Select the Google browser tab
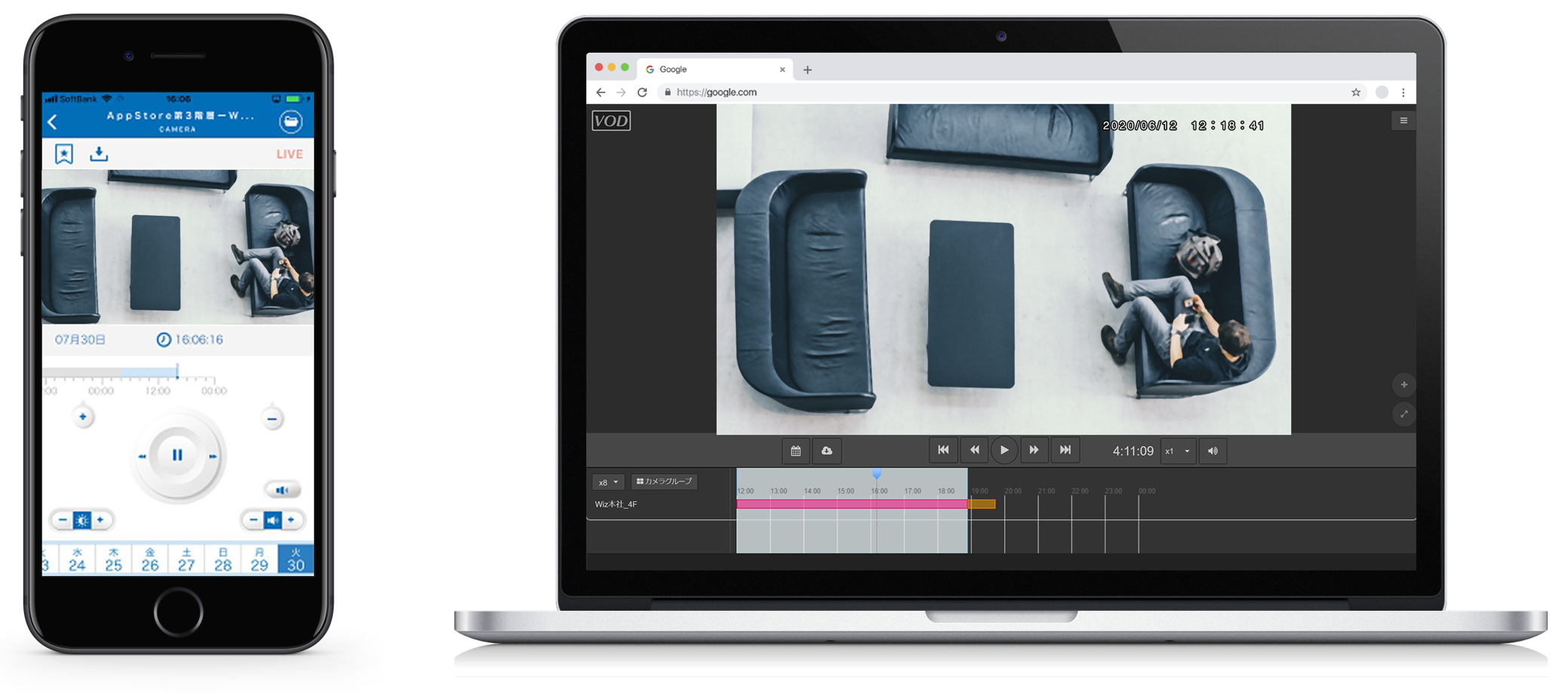This screenshot has height=693, width=1568. click(x=709, y=69)
